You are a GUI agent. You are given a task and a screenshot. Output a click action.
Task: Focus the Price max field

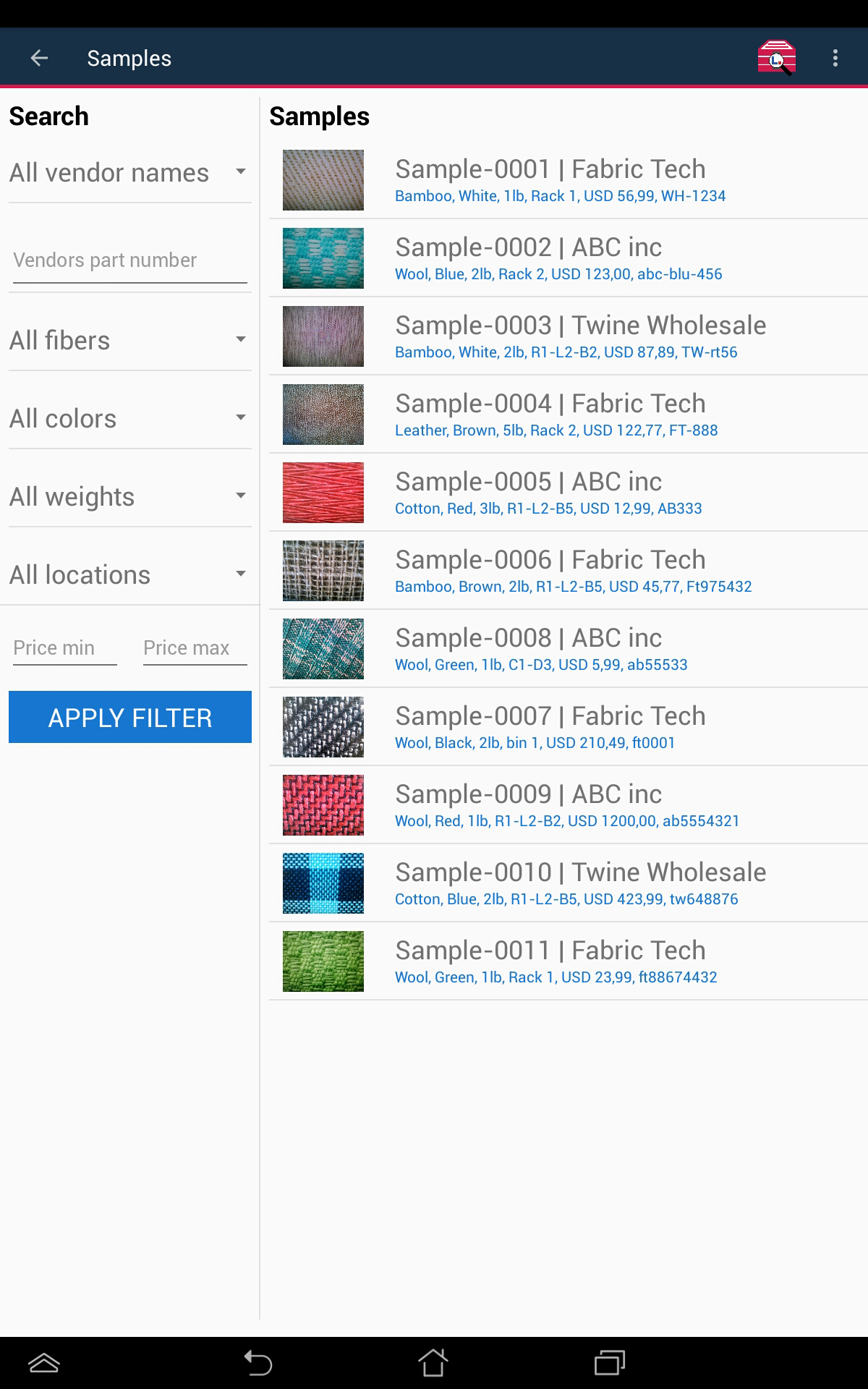tap(195, 647)
